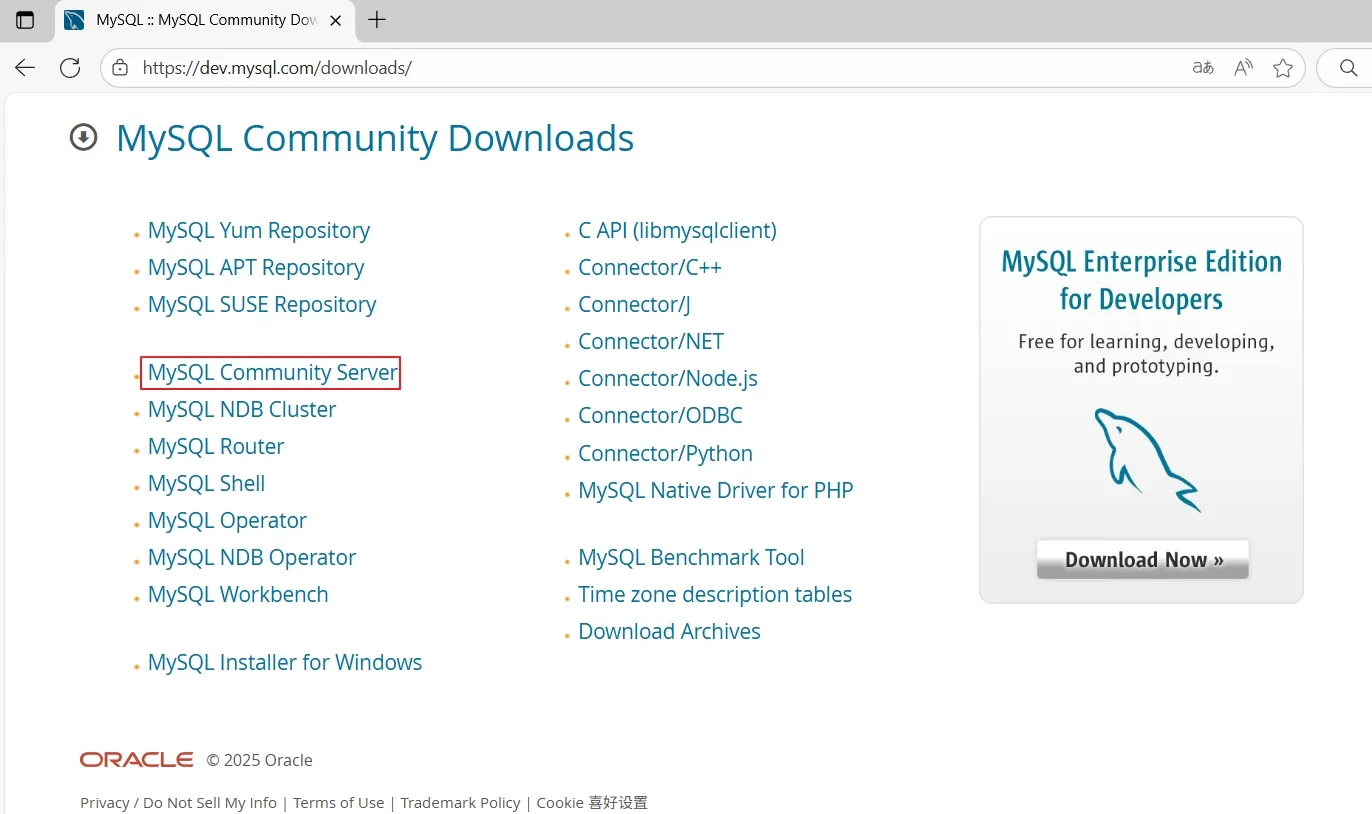View site information lock icon
This screenshot has width=1372, height=814.
click(x=121, y=68)
